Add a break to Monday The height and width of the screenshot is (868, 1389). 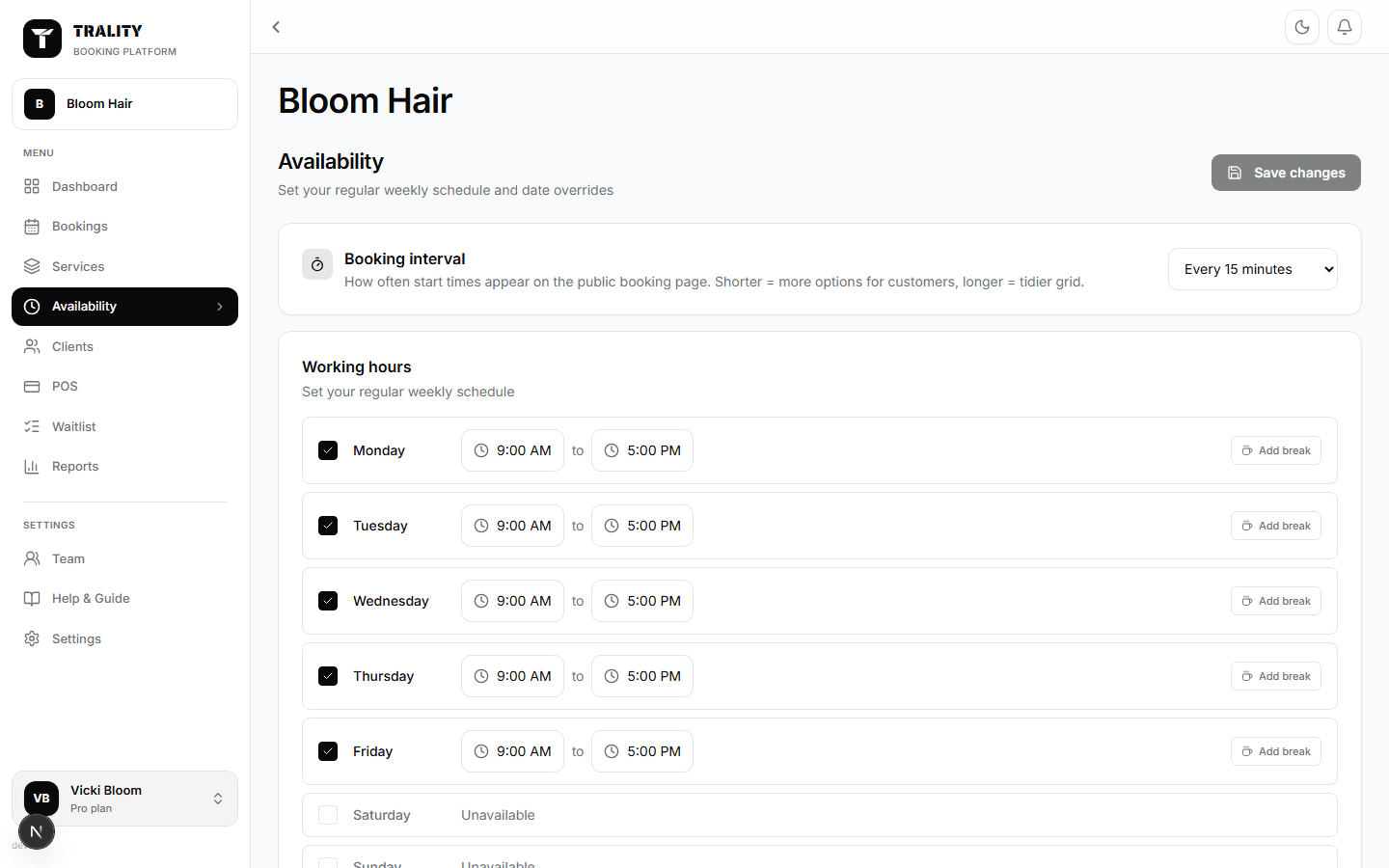tap(1276, 450)
